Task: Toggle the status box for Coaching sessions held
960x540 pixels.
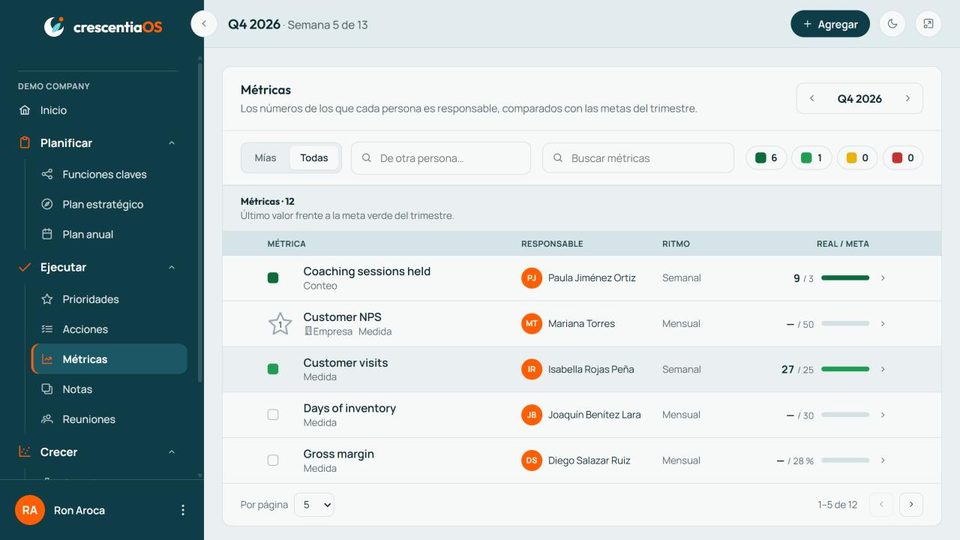Action: [x=273, y=278]
